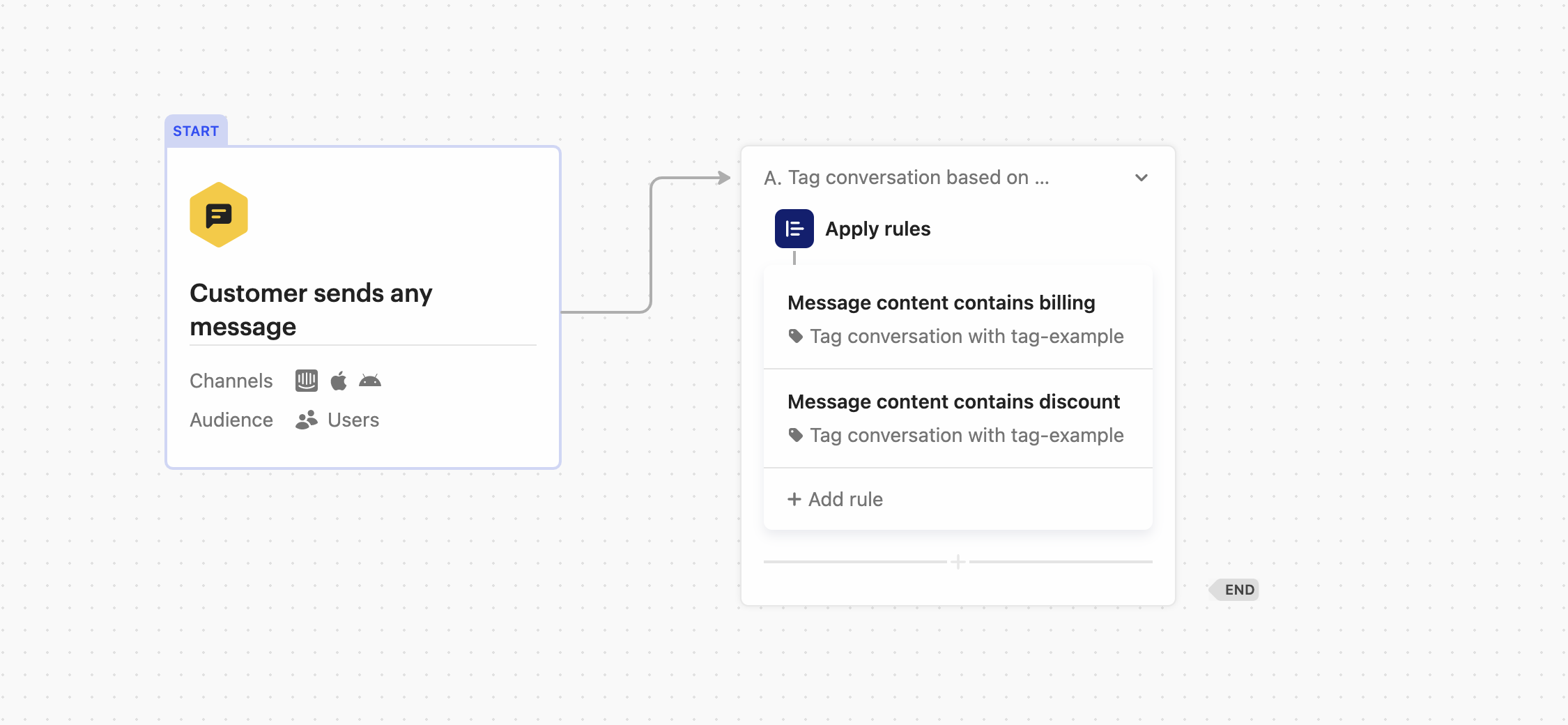This screenshot has width=1568, height=725.
Task: Click the tag icon beside billing rule
Action: click(x=795, y=335)
